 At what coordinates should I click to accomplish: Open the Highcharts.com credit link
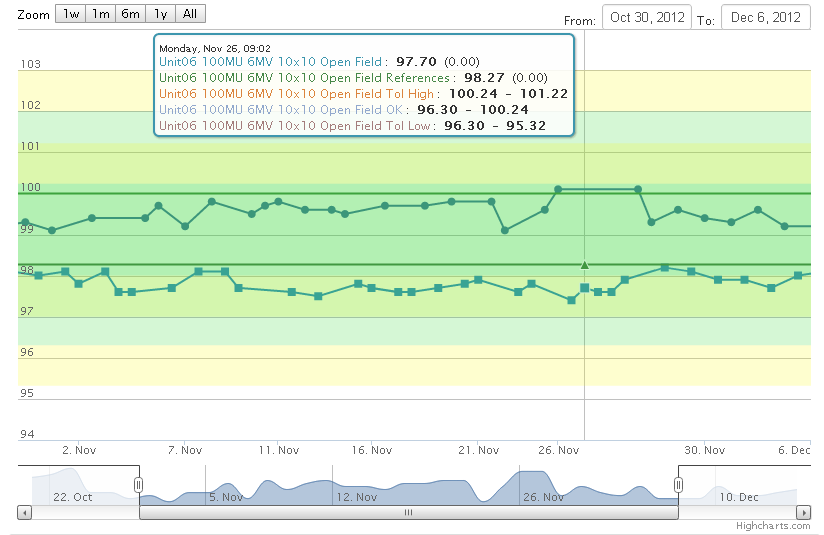click(772, 526)
